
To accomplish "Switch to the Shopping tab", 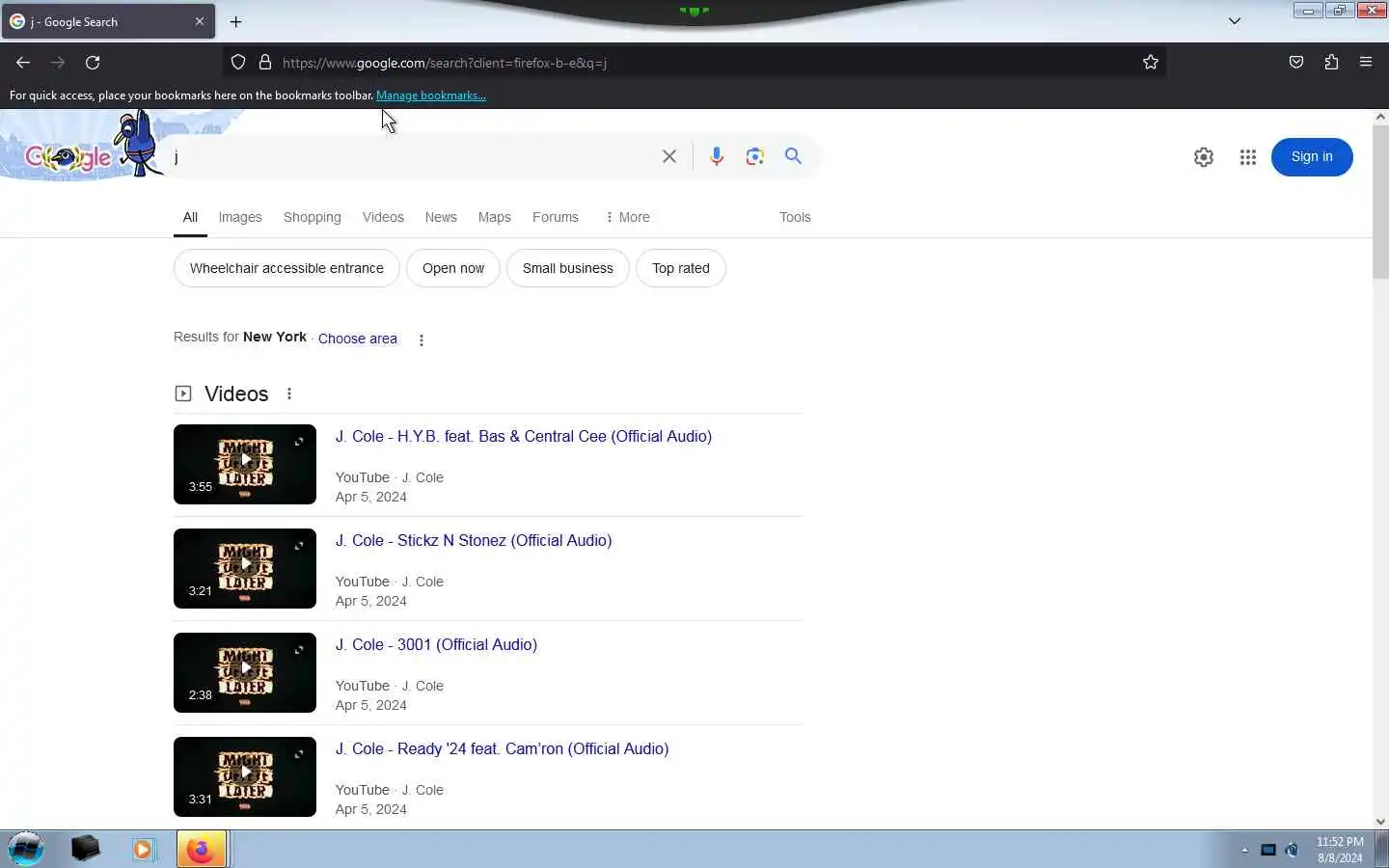I will click(313, 217).
